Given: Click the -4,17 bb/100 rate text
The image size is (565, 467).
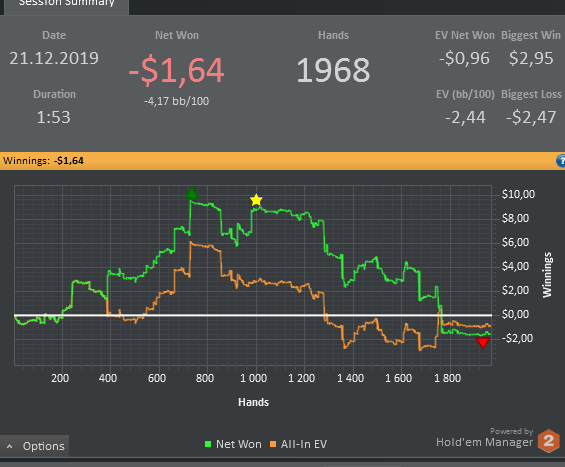Looking at the screenshot, I should click(x=177, y=101).
